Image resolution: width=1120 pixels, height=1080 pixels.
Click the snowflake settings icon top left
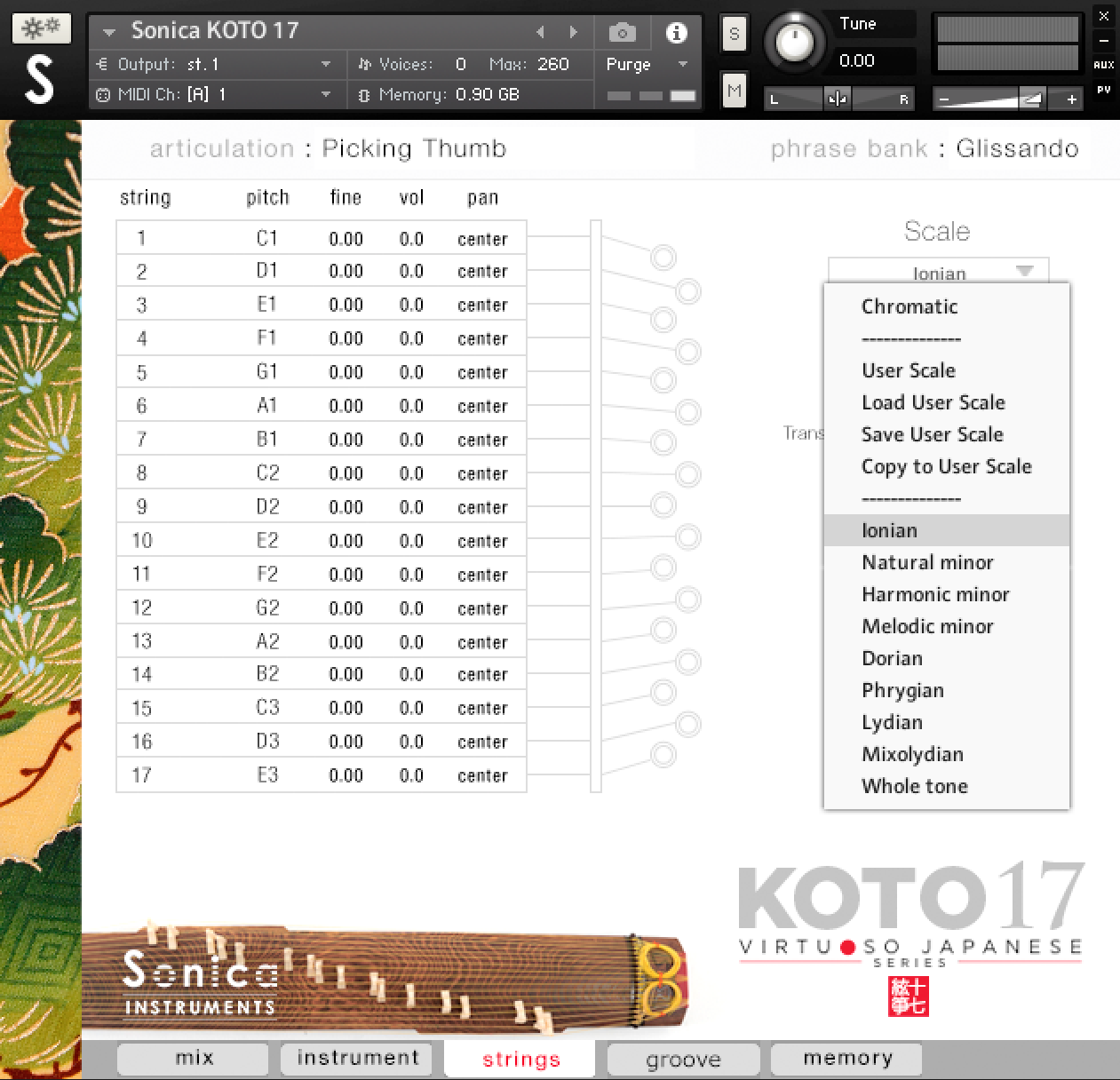[41, 28]
